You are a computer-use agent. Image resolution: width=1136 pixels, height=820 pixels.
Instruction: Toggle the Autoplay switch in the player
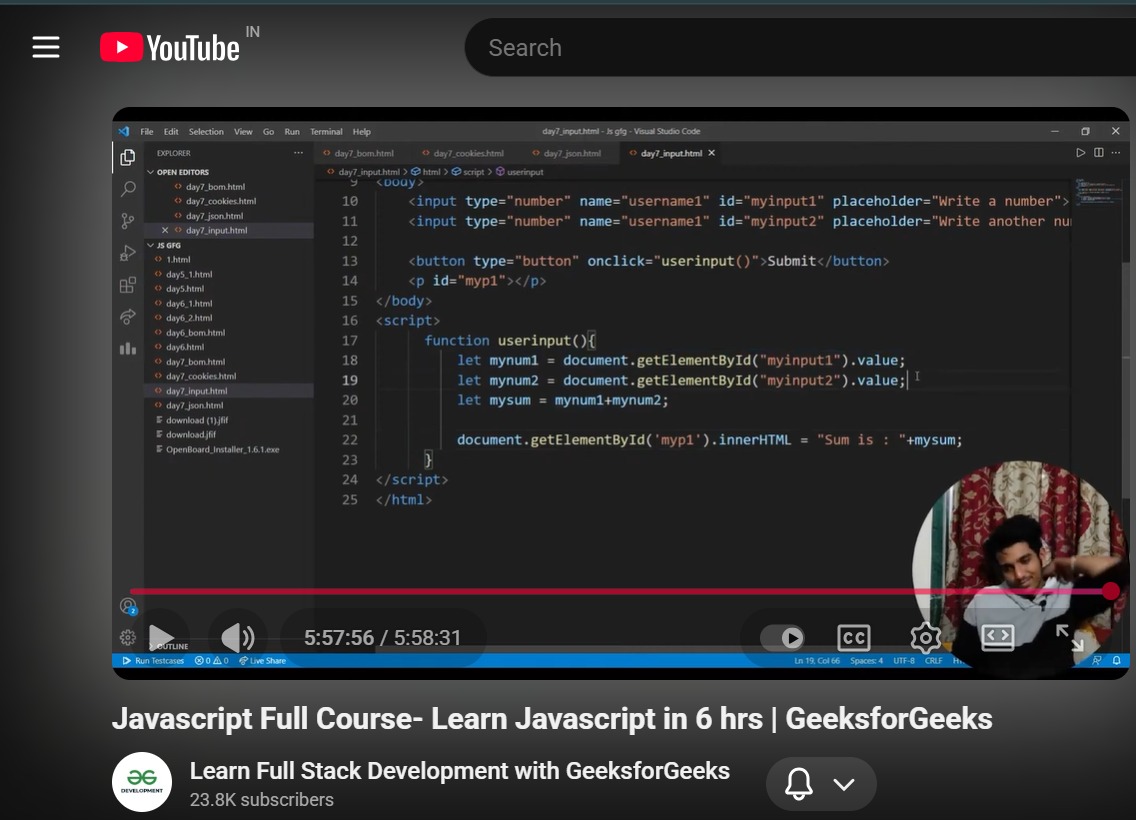pos(782,637)
